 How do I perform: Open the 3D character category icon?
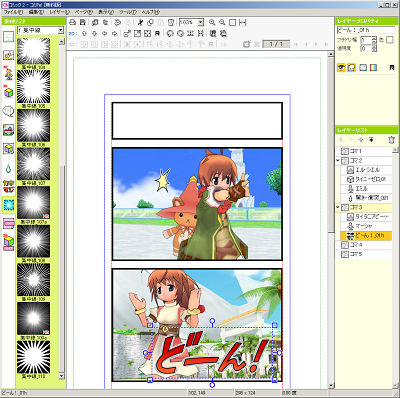(x=8, y=73)
